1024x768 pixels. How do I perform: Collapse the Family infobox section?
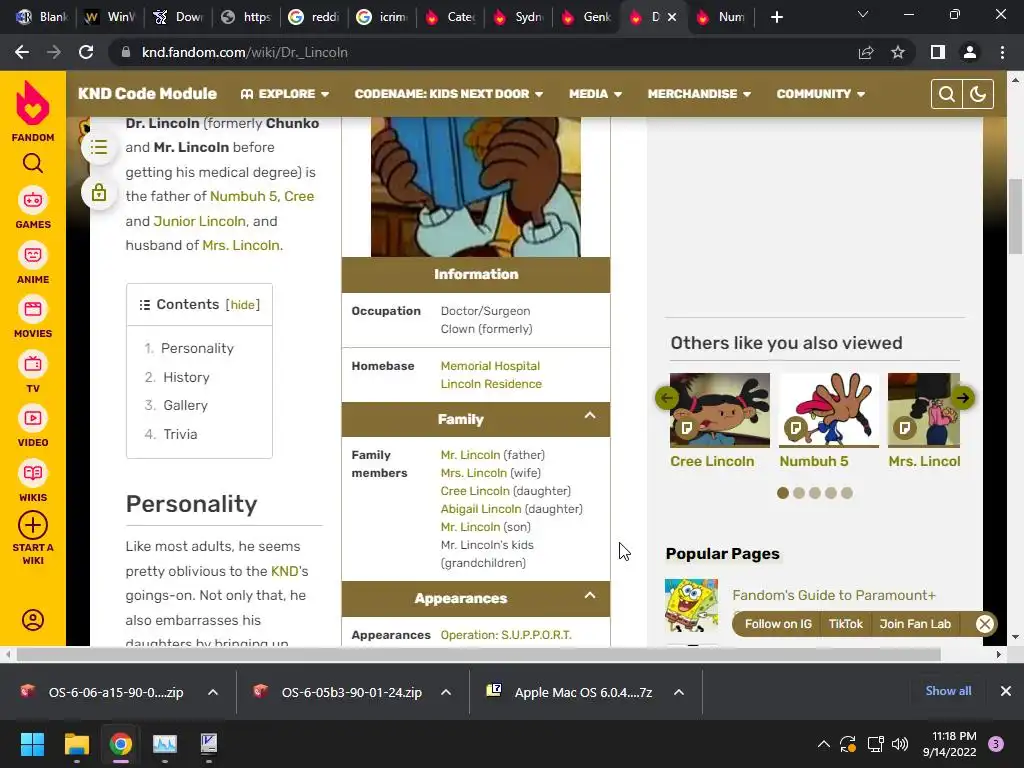[590, 415]
